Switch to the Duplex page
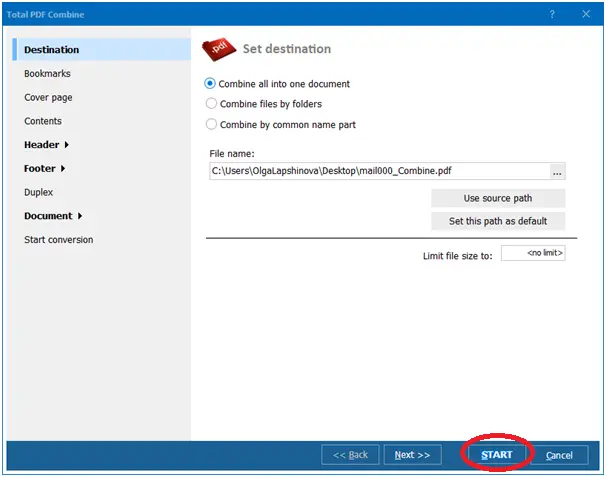Image resolution: width=606 pixels, height=477 pixels. click(39, 192)
